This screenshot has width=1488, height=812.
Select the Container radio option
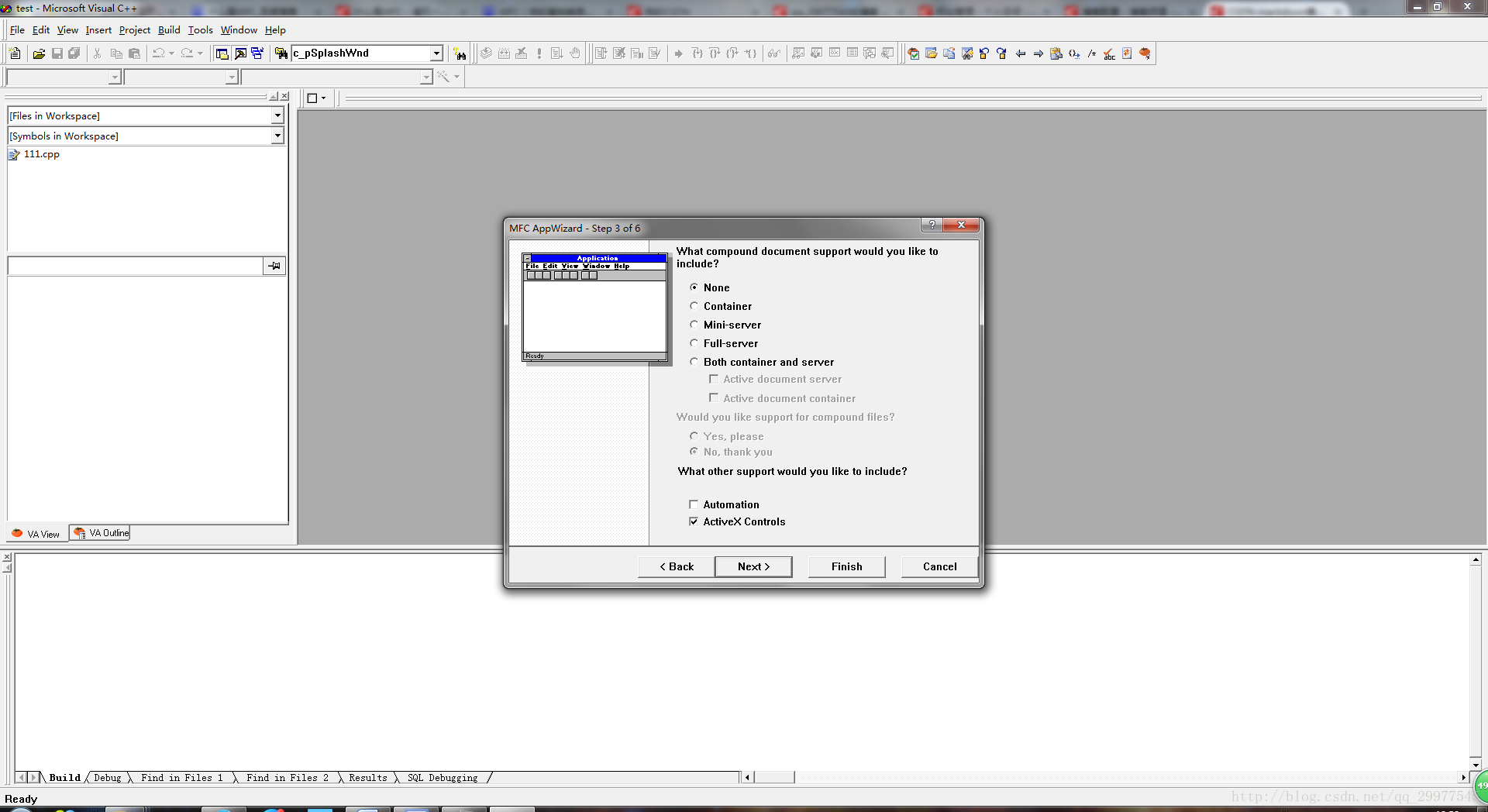(x=694, y=306)
